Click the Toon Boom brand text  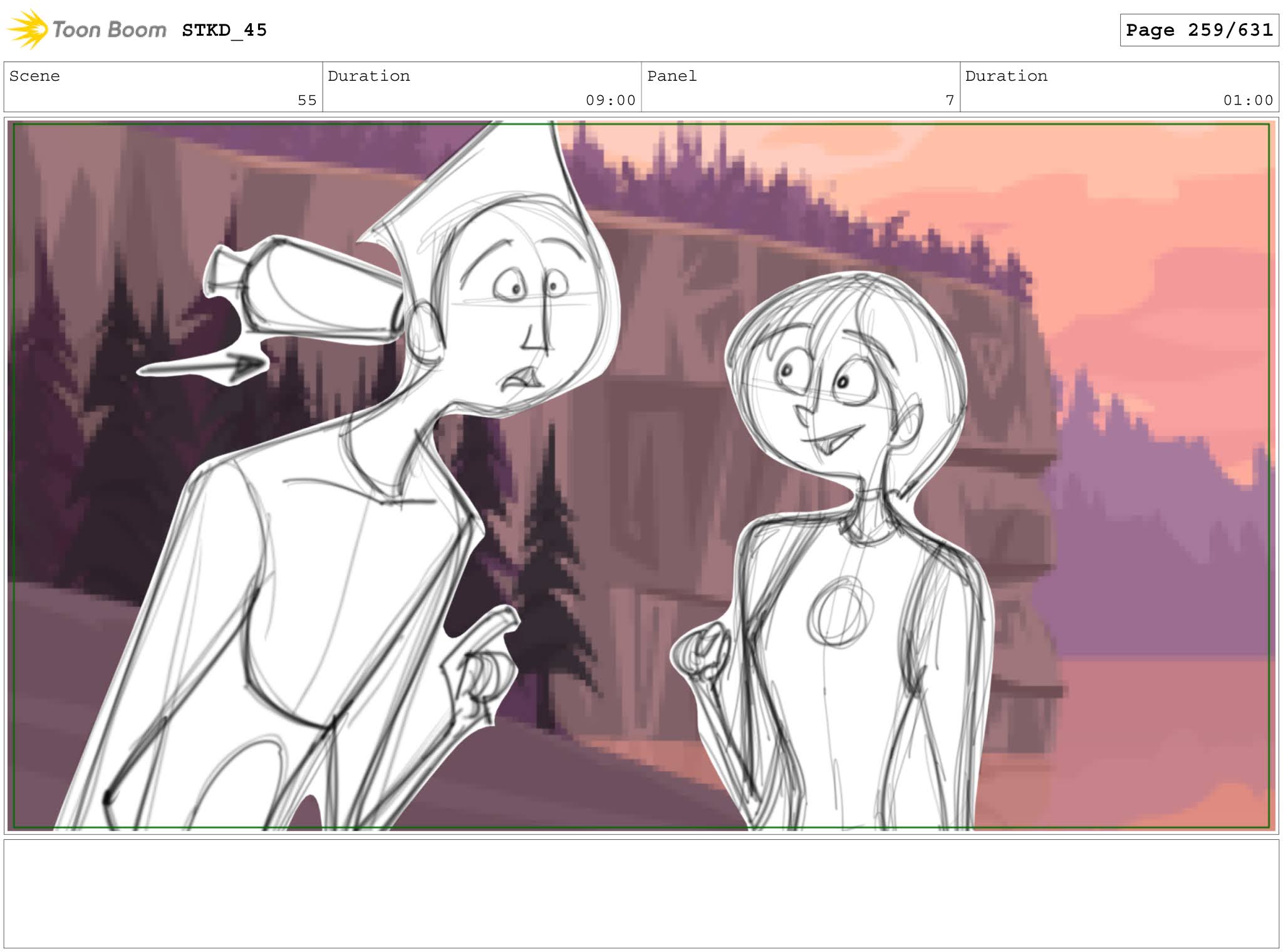click(x=109, y=29)
